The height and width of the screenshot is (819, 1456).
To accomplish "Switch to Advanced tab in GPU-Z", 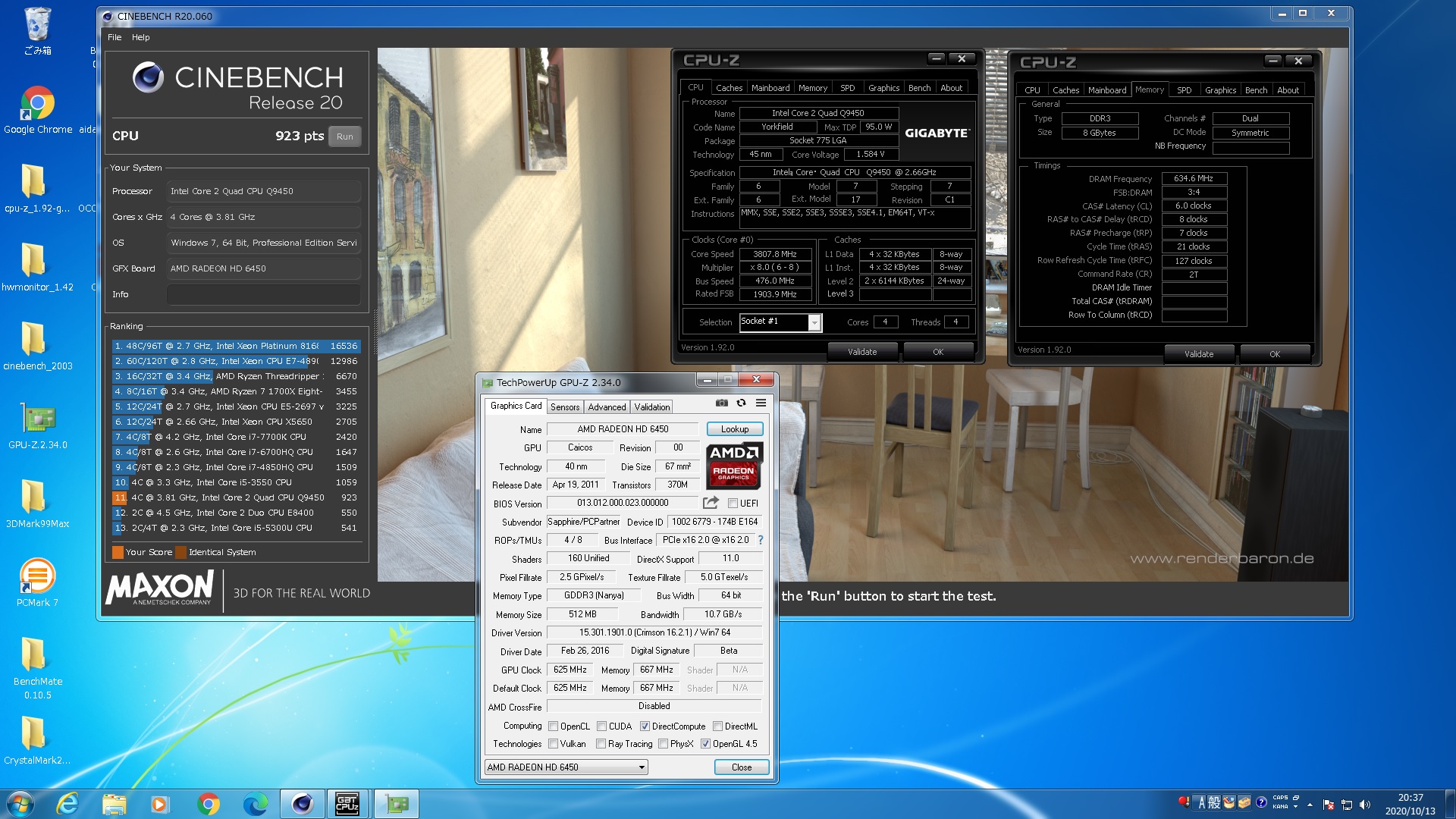I will pos(607,407).
